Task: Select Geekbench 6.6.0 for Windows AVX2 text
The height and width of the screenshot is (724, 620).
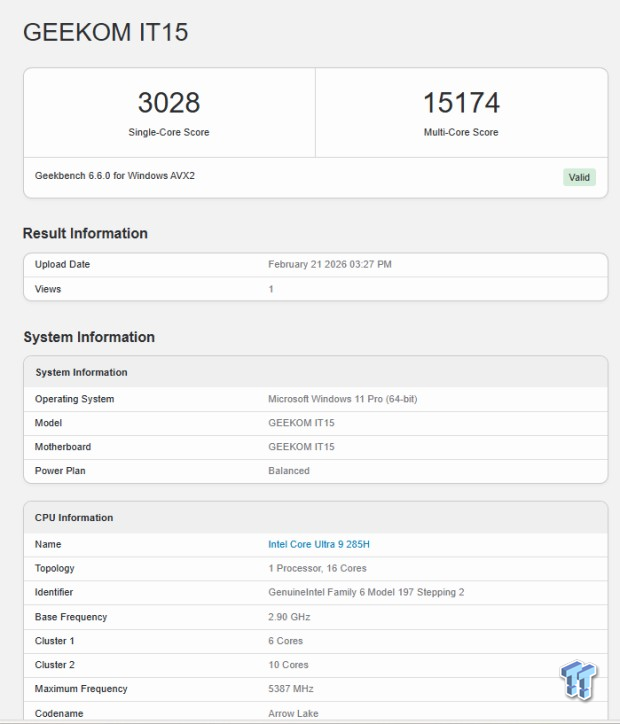Action: pos(115,176)
